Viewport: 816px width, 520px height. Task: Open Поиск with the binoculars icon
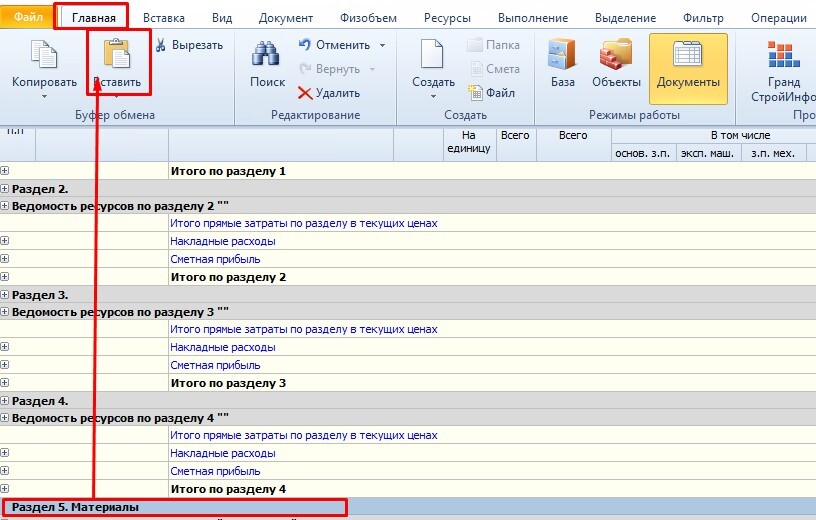(266, 54)
